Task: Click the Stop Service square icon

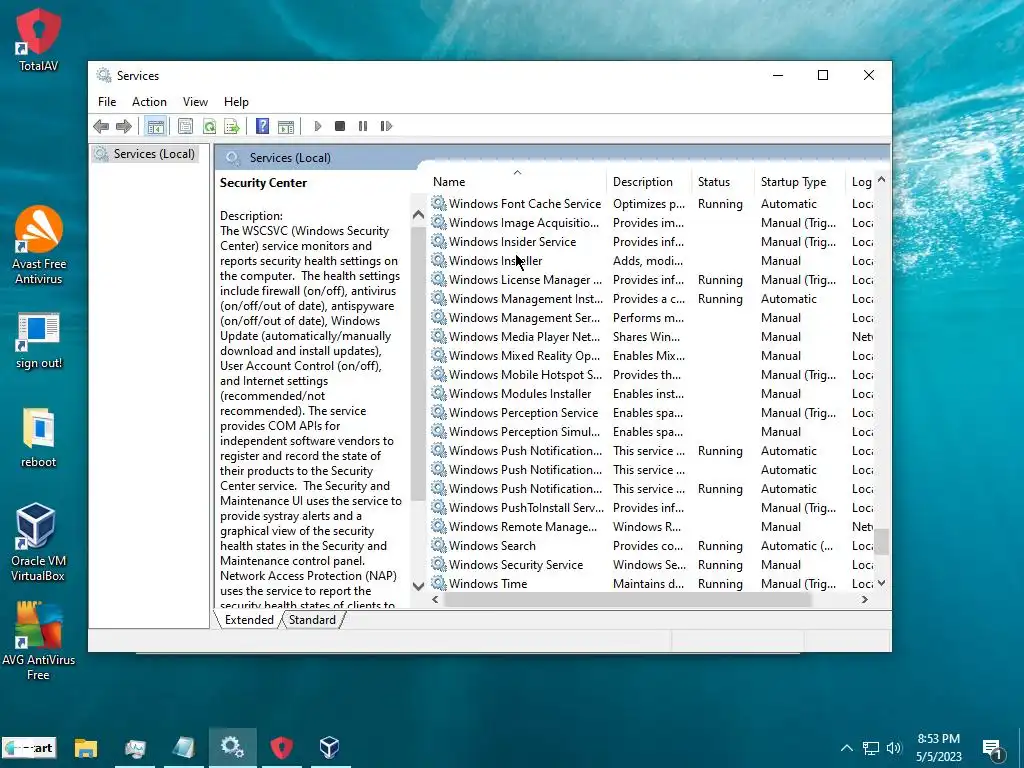Action: pos(340,126)
